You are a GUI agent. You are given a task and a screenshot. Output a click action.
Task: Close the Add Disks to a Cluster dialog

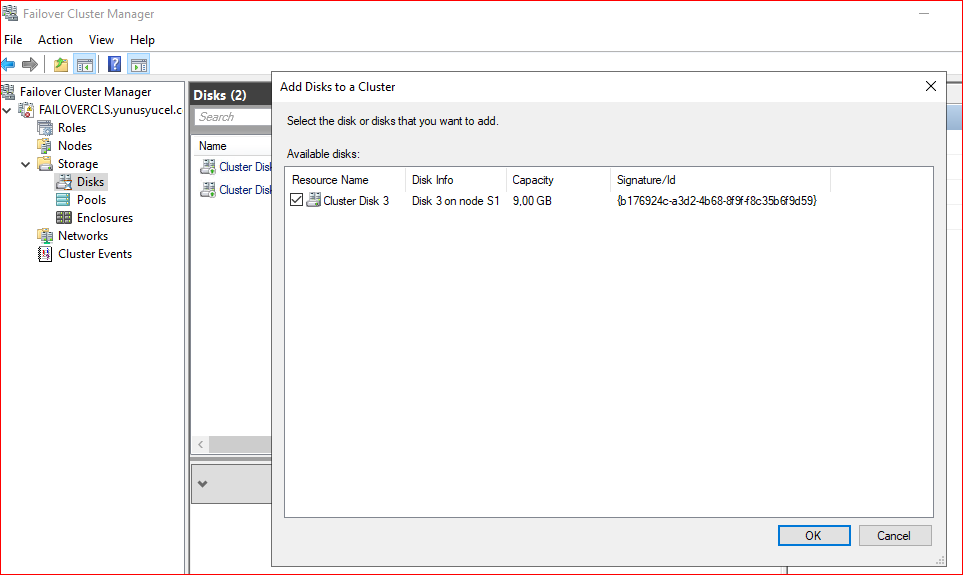(930, 87)
